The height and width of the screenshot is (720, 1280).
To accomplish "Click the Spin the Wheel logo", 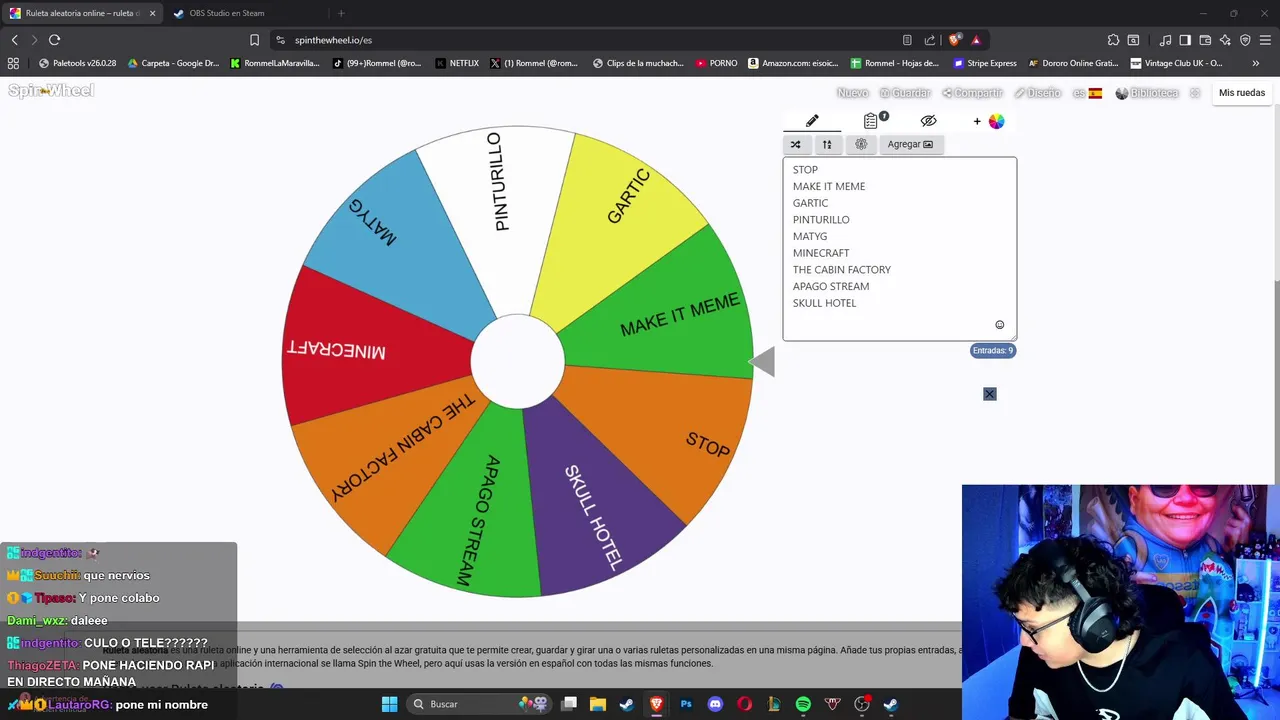I will [x=51, y=91].
